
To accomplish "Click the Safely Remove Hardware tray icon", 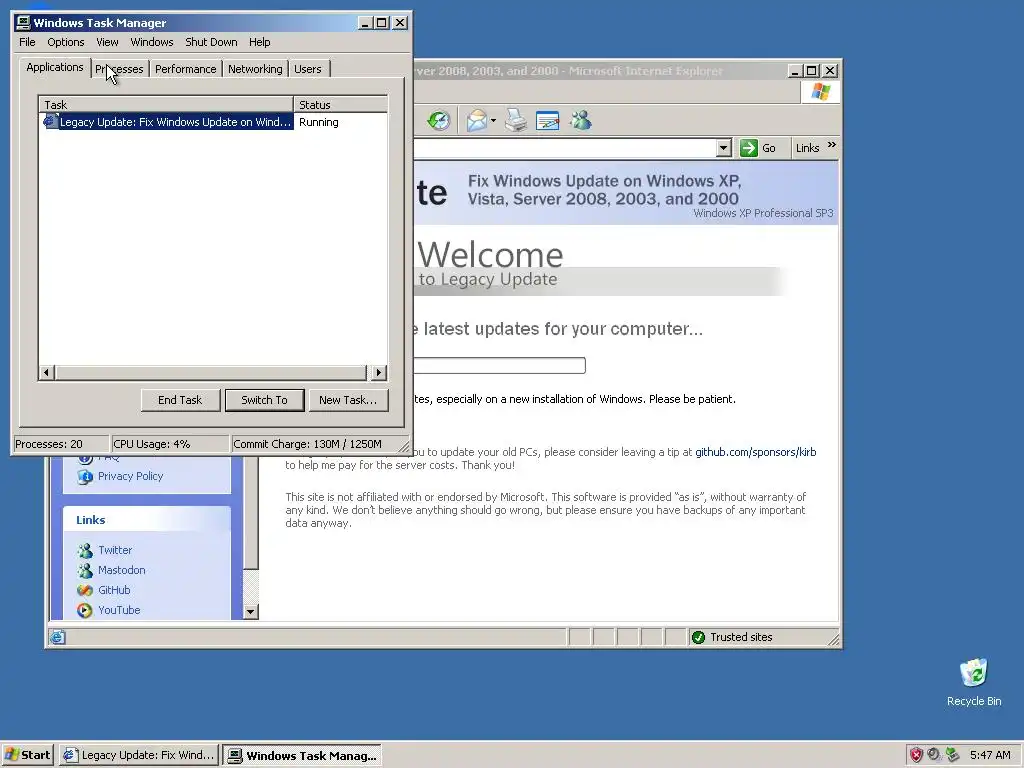I will click(953, 754).
